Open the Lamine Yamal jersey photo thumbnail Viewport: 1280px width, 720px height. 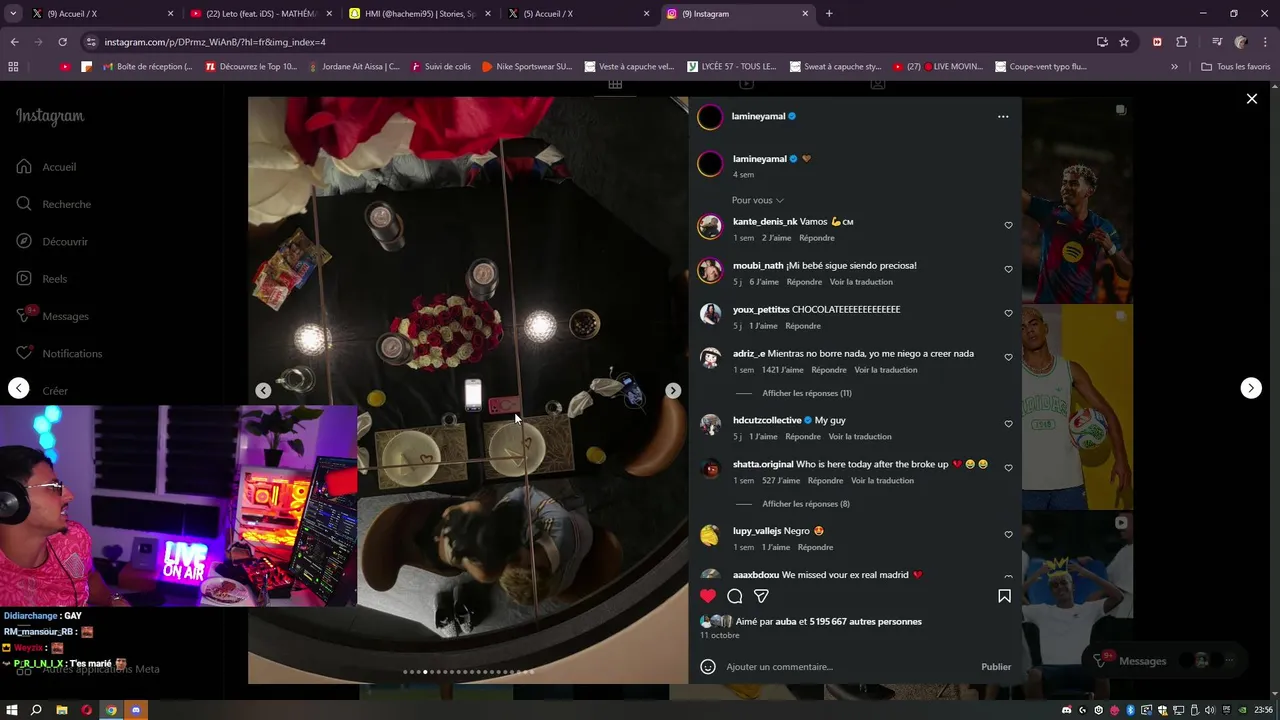coord(1077,200)
